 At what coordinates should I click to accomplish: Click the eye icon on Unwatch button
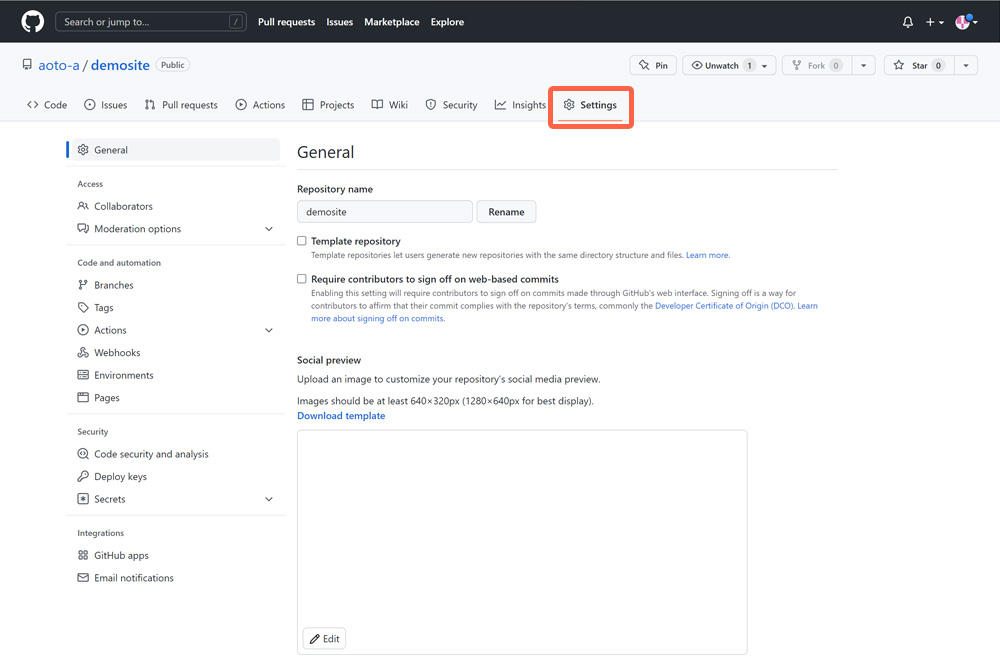697,65
